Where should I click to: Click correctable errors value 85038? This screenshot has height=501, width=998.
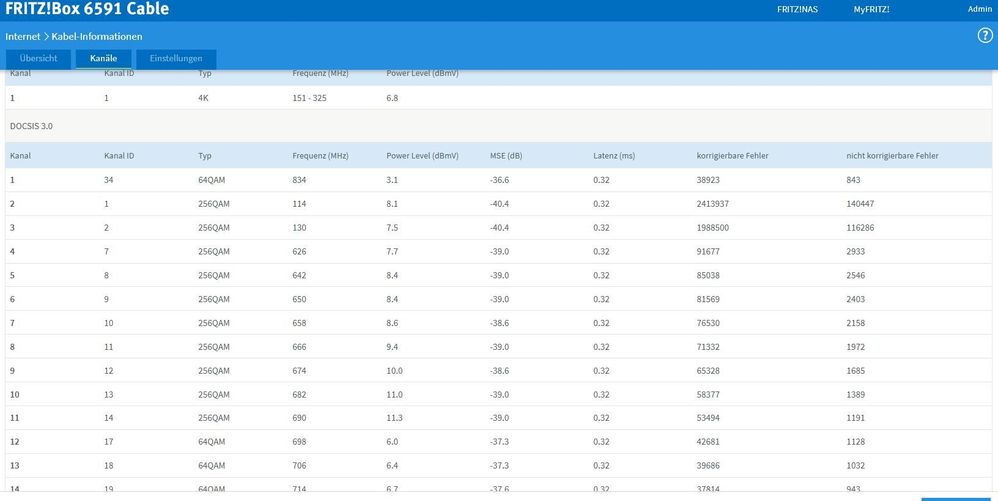708,275
